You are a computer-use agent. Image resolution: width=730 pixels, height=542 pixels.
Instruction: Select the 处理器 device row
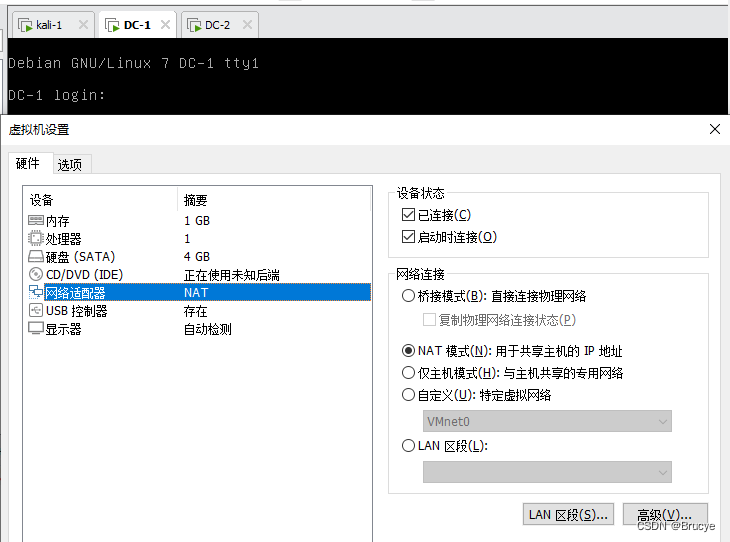pos(197,238)
